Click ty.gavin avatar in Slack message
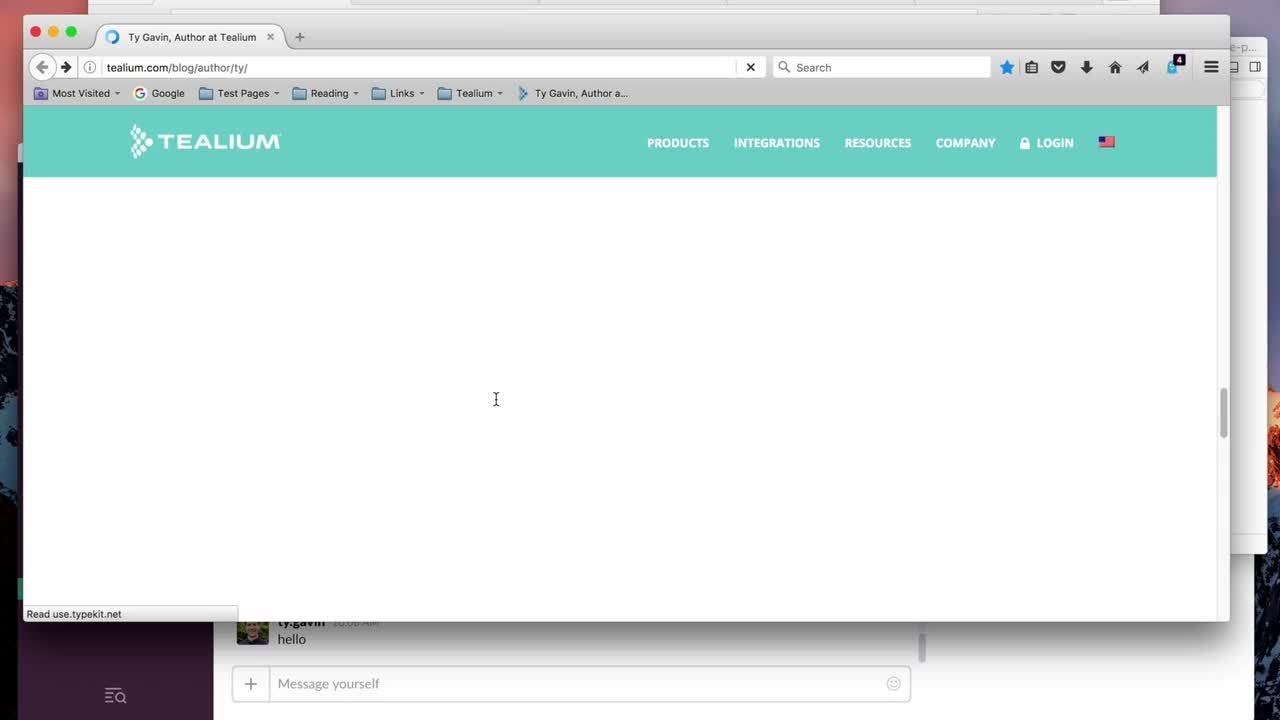The image size is (1280, 720). 252,632
